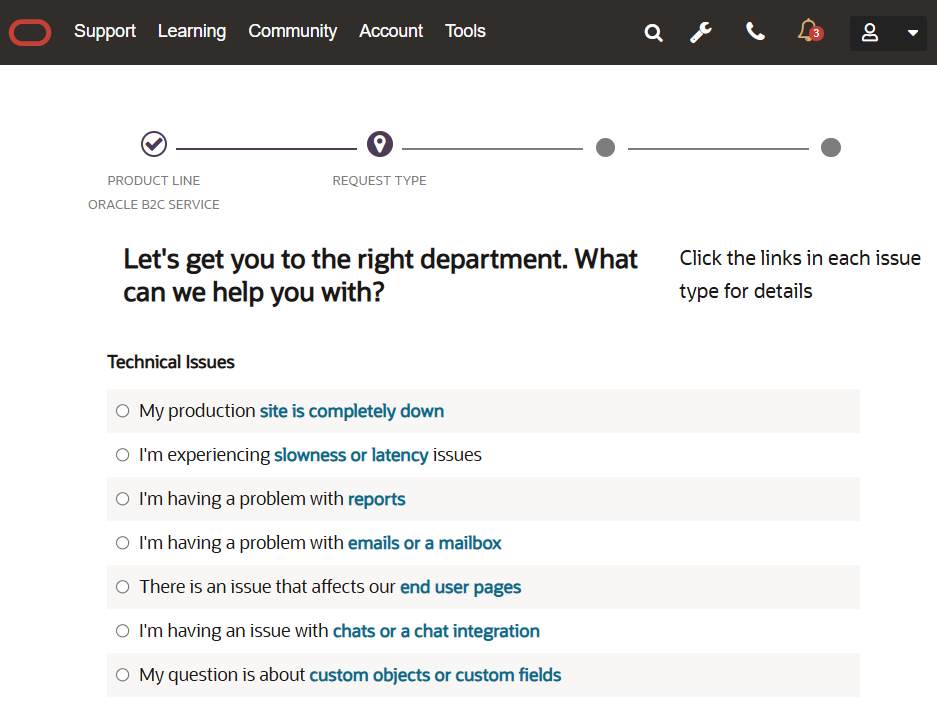Select 'My production site is completely down' radio
937x703 pixels.
click(x=123, y=411)
